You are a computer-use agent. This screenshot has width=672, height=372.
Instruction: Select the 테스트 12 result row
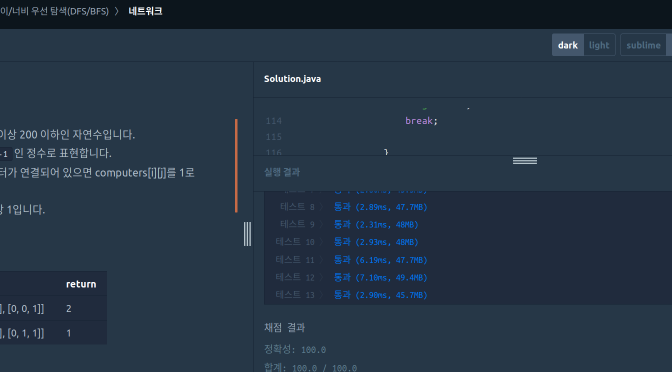coord(351,277)
